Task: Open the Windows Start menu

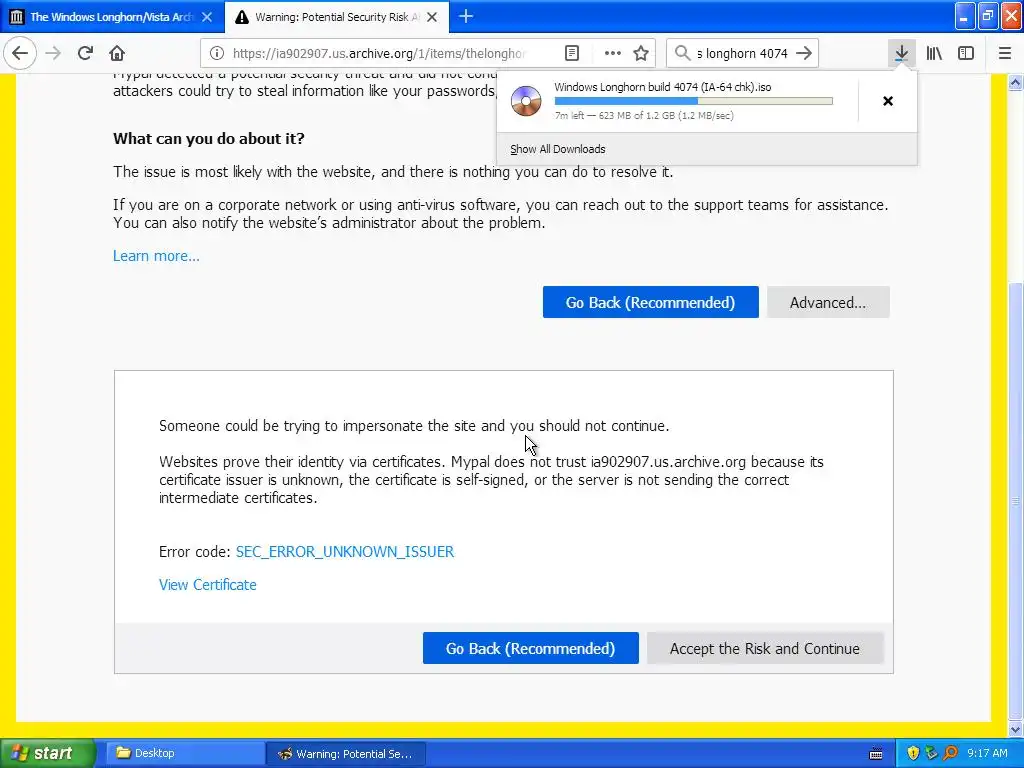Action: (47, 753)
